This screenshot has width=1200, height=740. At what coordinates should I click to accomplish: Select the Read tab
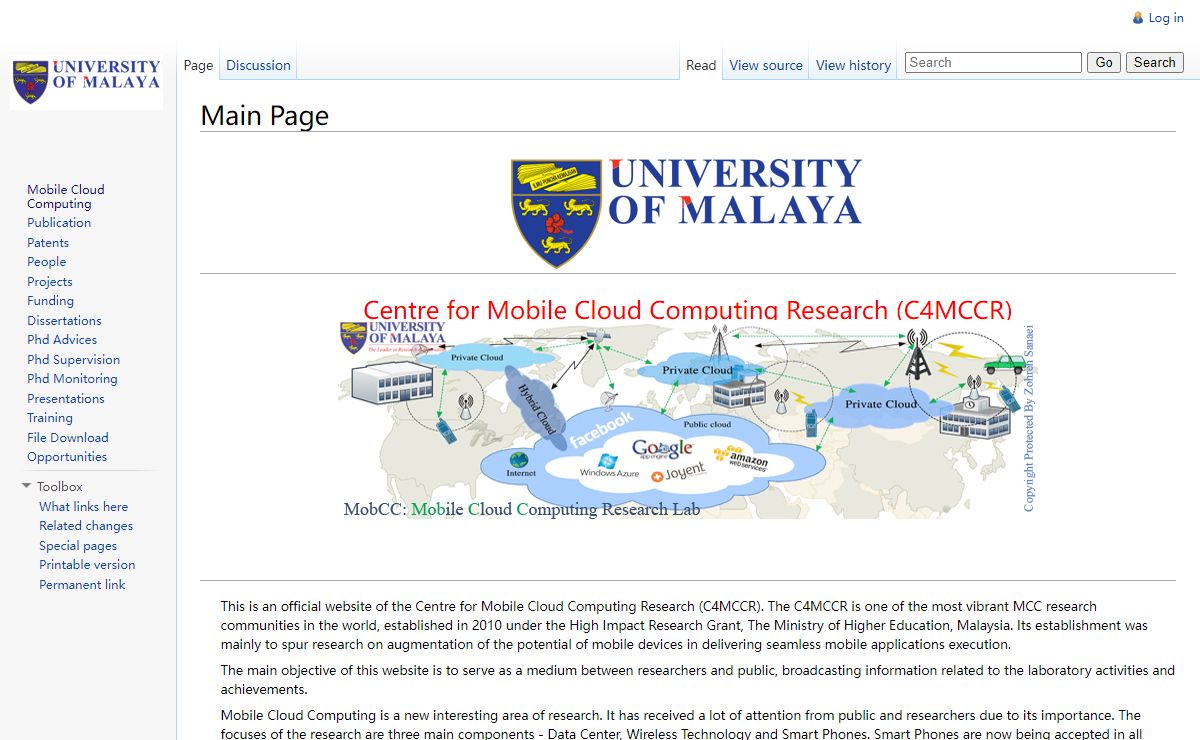point(701,65)
